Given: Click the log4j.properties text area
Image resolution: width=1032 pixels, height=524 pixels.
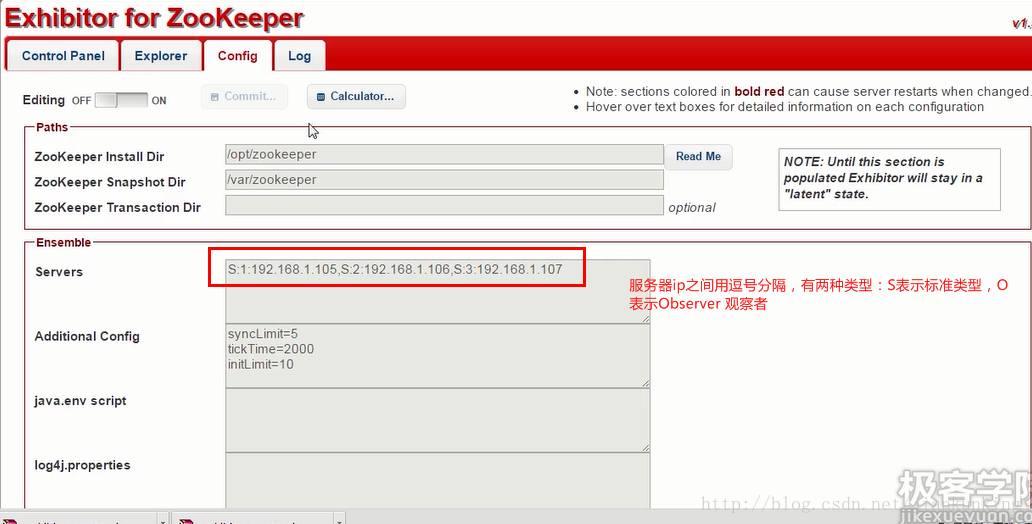Looking at the screenshot, I should coord(438,481).
